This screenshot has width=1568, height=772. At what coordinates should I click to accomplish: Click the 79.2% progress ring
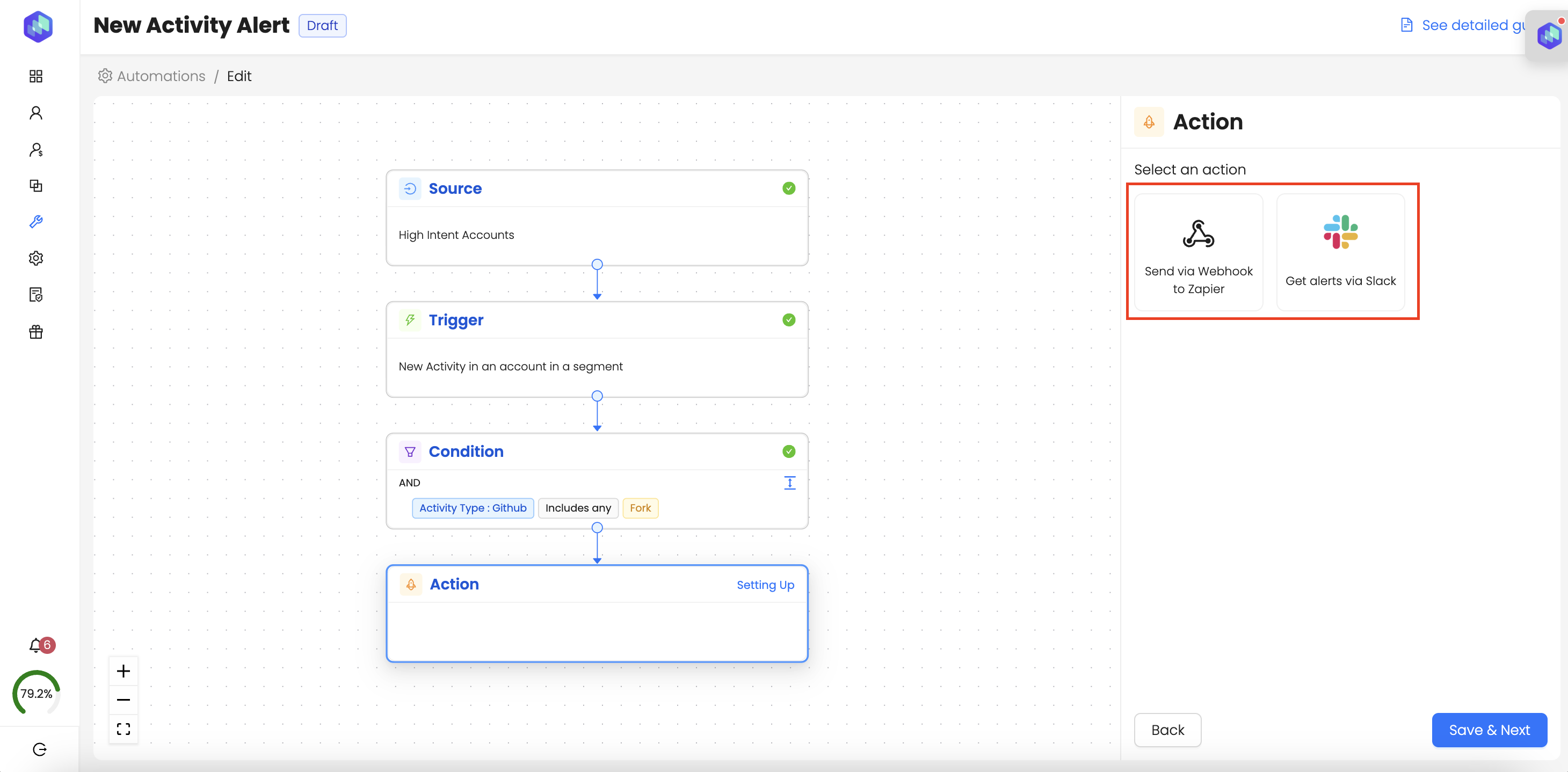[x=37, y=694]
